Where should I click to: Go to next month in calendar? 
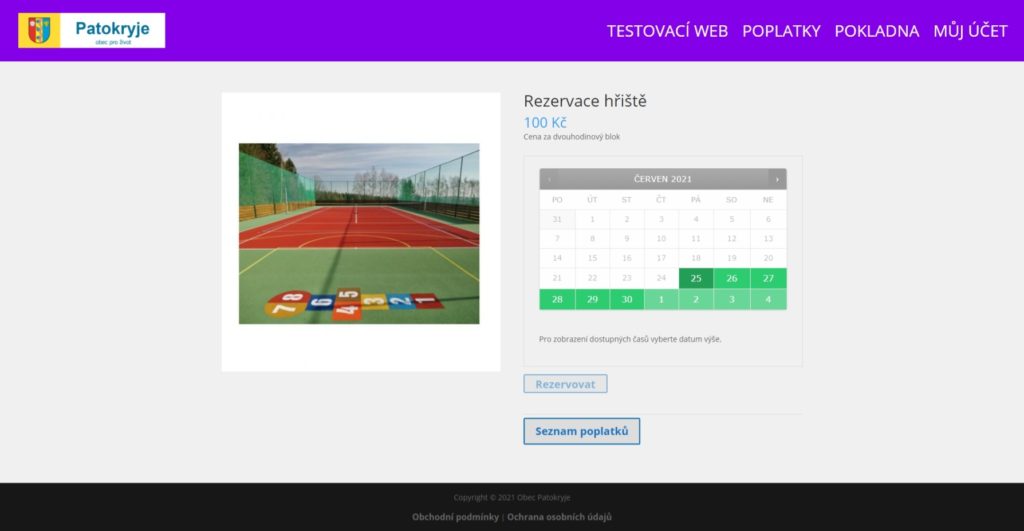[x=777, y=179]
